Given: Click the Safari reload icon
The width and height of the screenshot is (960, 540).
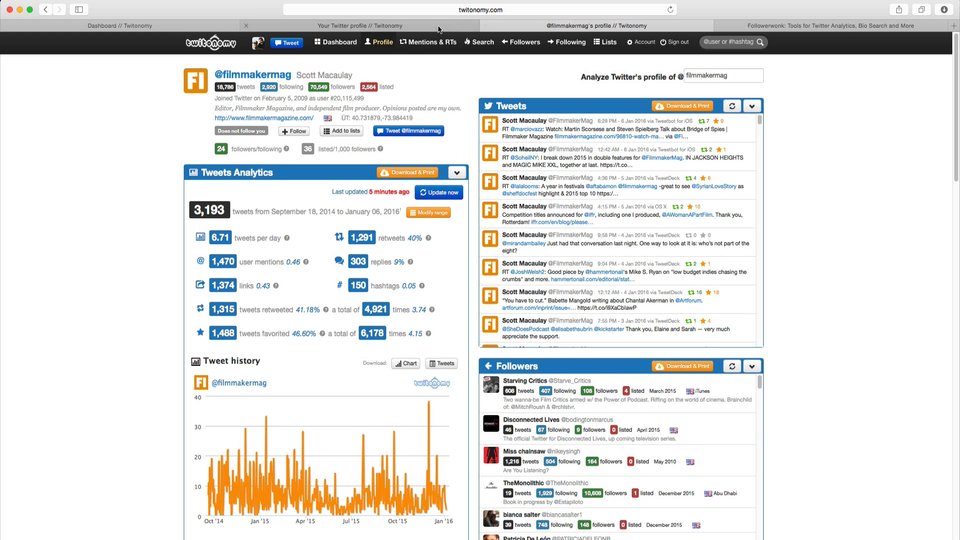Looking at the screenshot, I should coord(670,10).
